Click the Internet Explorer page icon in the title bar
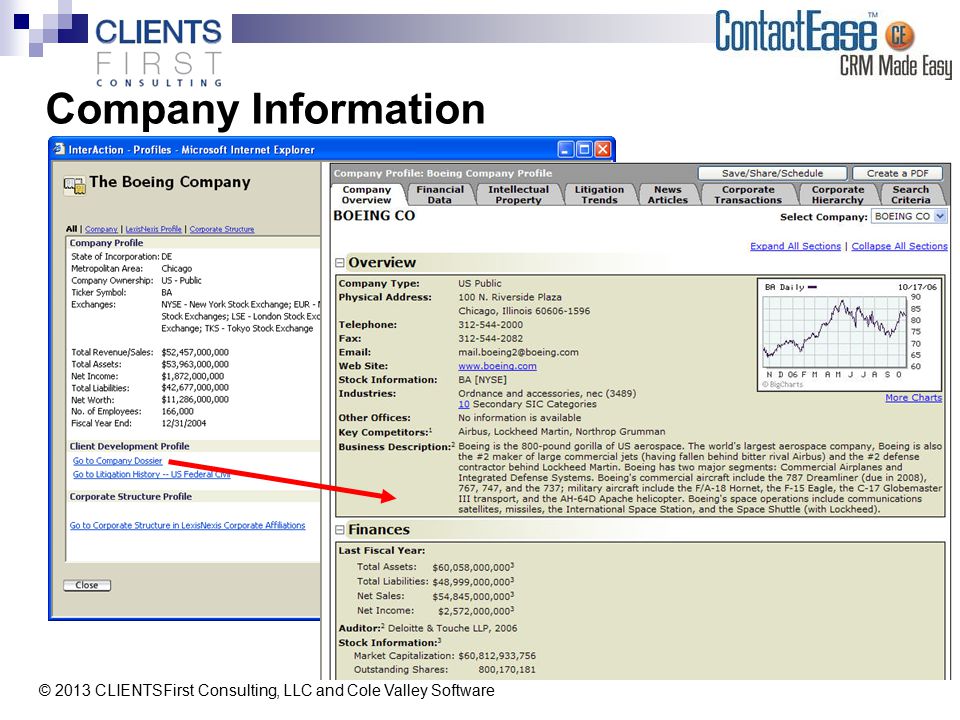The image size is (960, 720). [x=59, y=149]
